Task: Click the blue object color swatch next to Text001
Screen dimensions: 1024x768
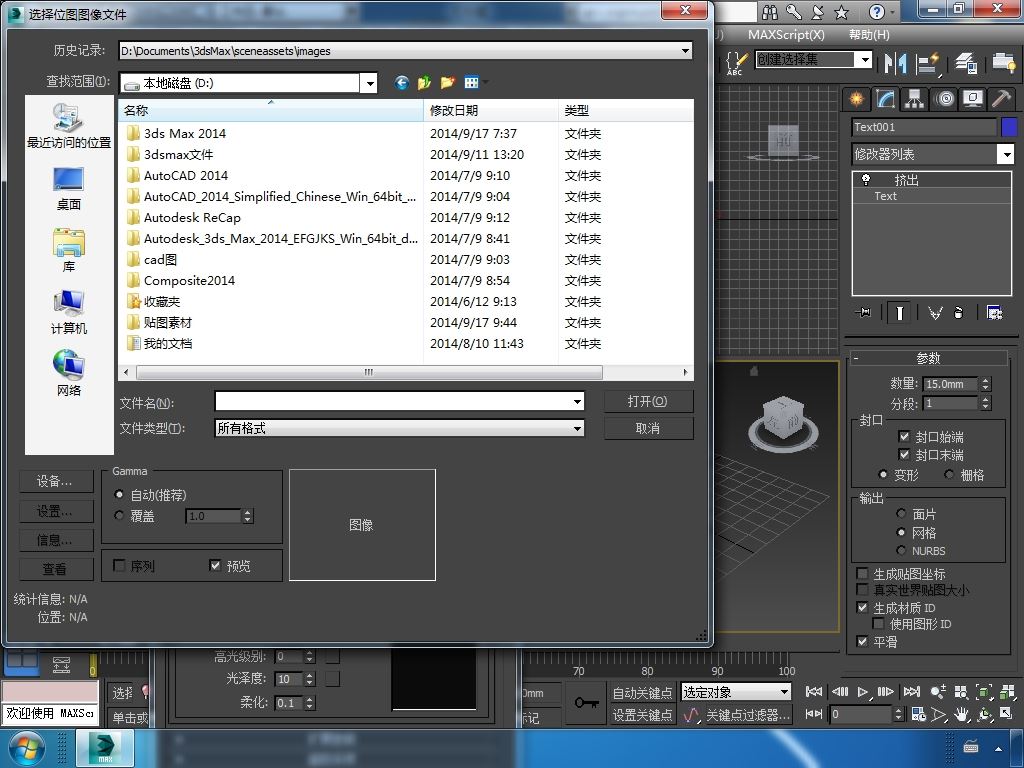Action: click(1009, 127)
